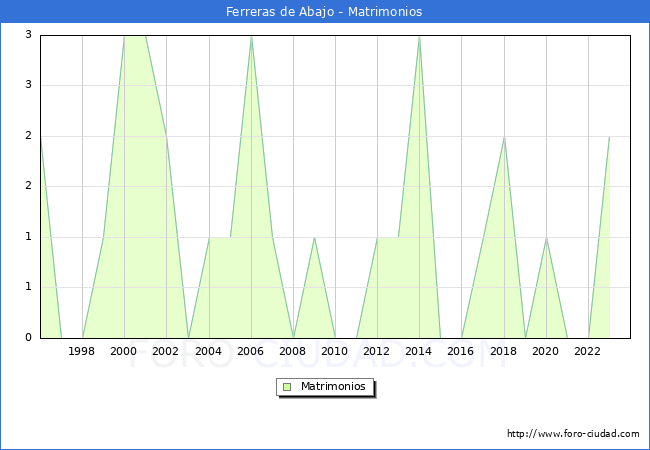The height and width of the screenshot is (450, 650).
Task: Select the 2014 x-axis label
Action: pos(418,351)
